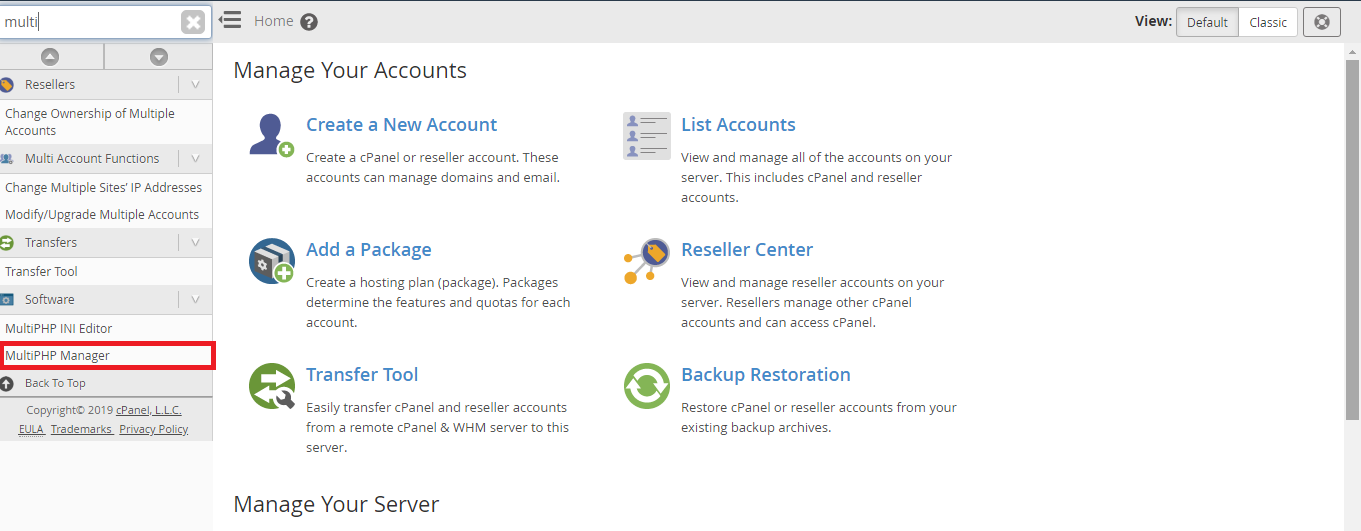Open Transfer Tool heading in main panel
Viewport: 1361px width, 531px height.
[362, 375]
